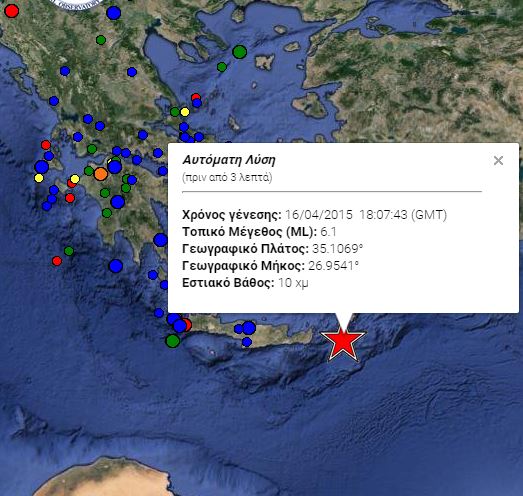
Task: Click the red circle above the blue one near Skyros
Action: click(196, 97)
